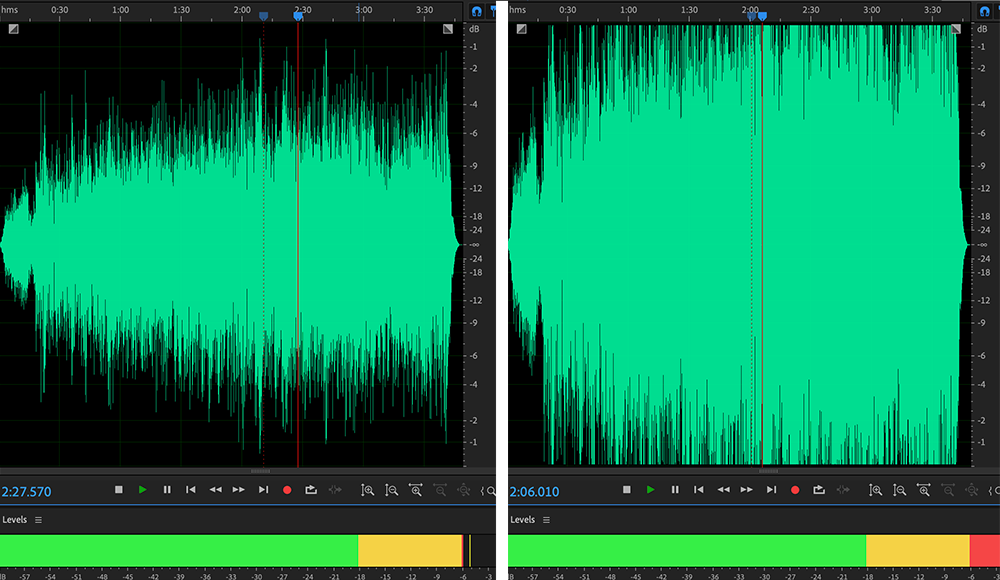This screenshot has height=580, width=1000.
Task: Move playhead to next in right transport
Action: pyautogui.click(x=771, y=490)
